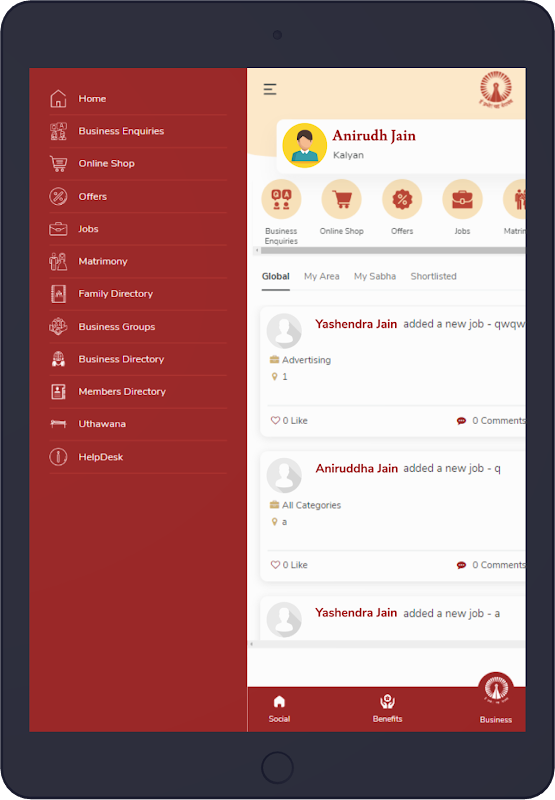This screenshot has width=555, height=800.
Task: Open Matrimony in the side menu
Action: (x=138, y=261)
